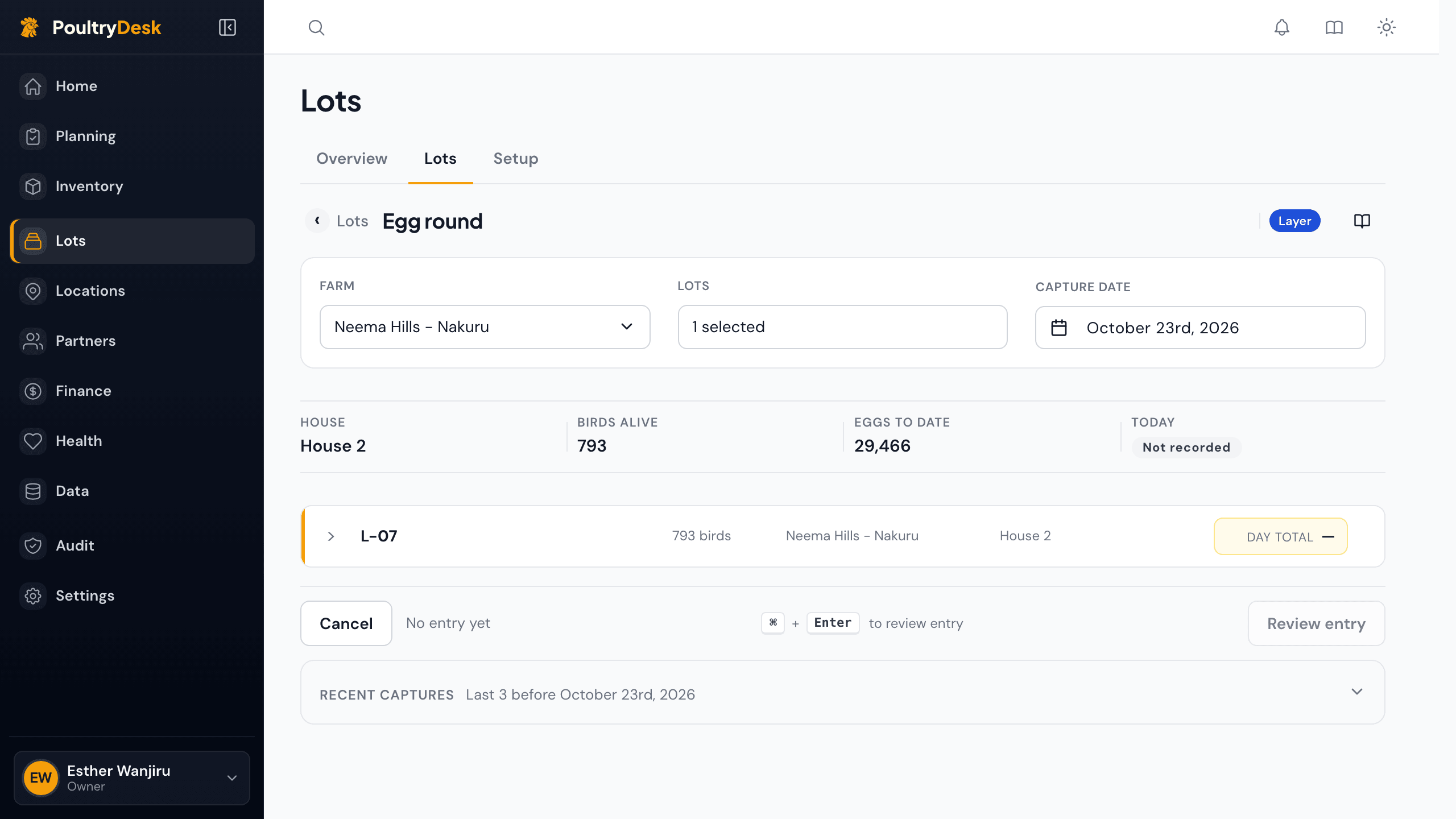Open the top bar book documentation icon
The image size is (1456, 819).
tap(1334, 27)
